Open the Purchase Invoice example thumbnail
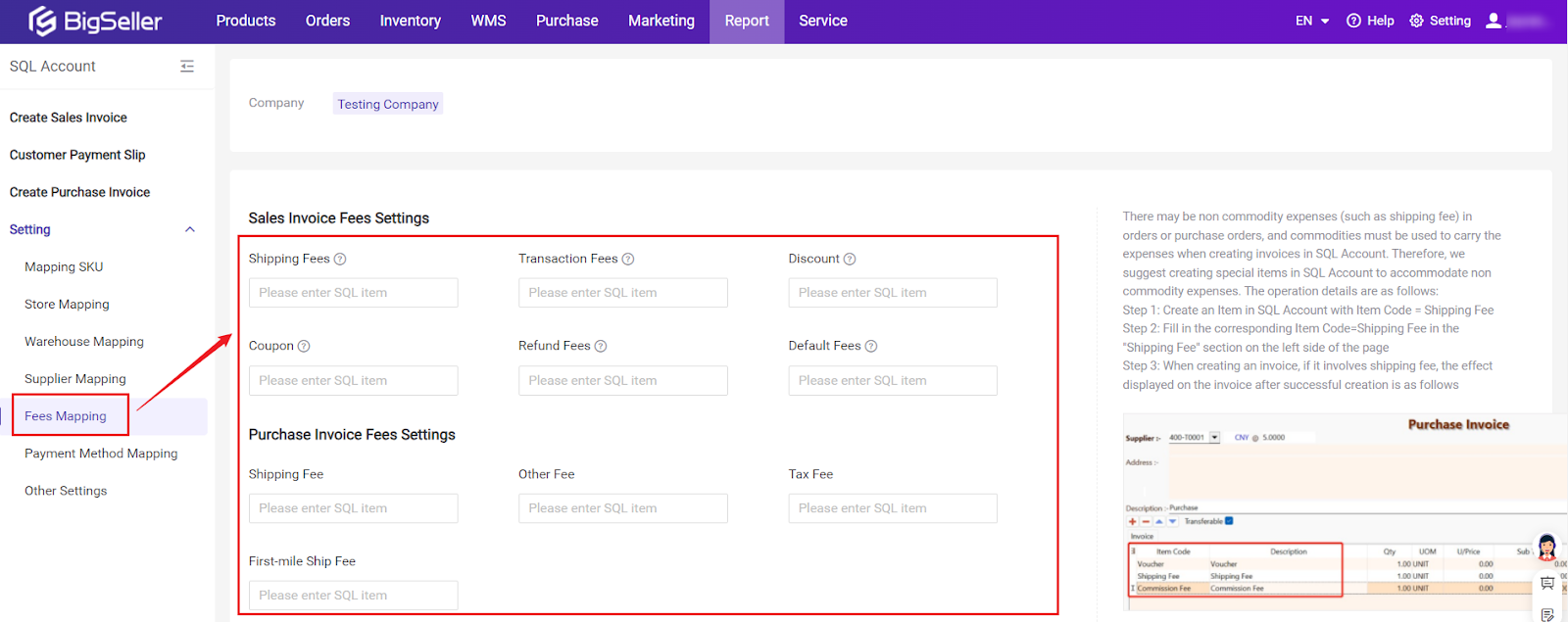Image resolution: width=1568 pixels, height=622 pixels. click(1345, 511)
